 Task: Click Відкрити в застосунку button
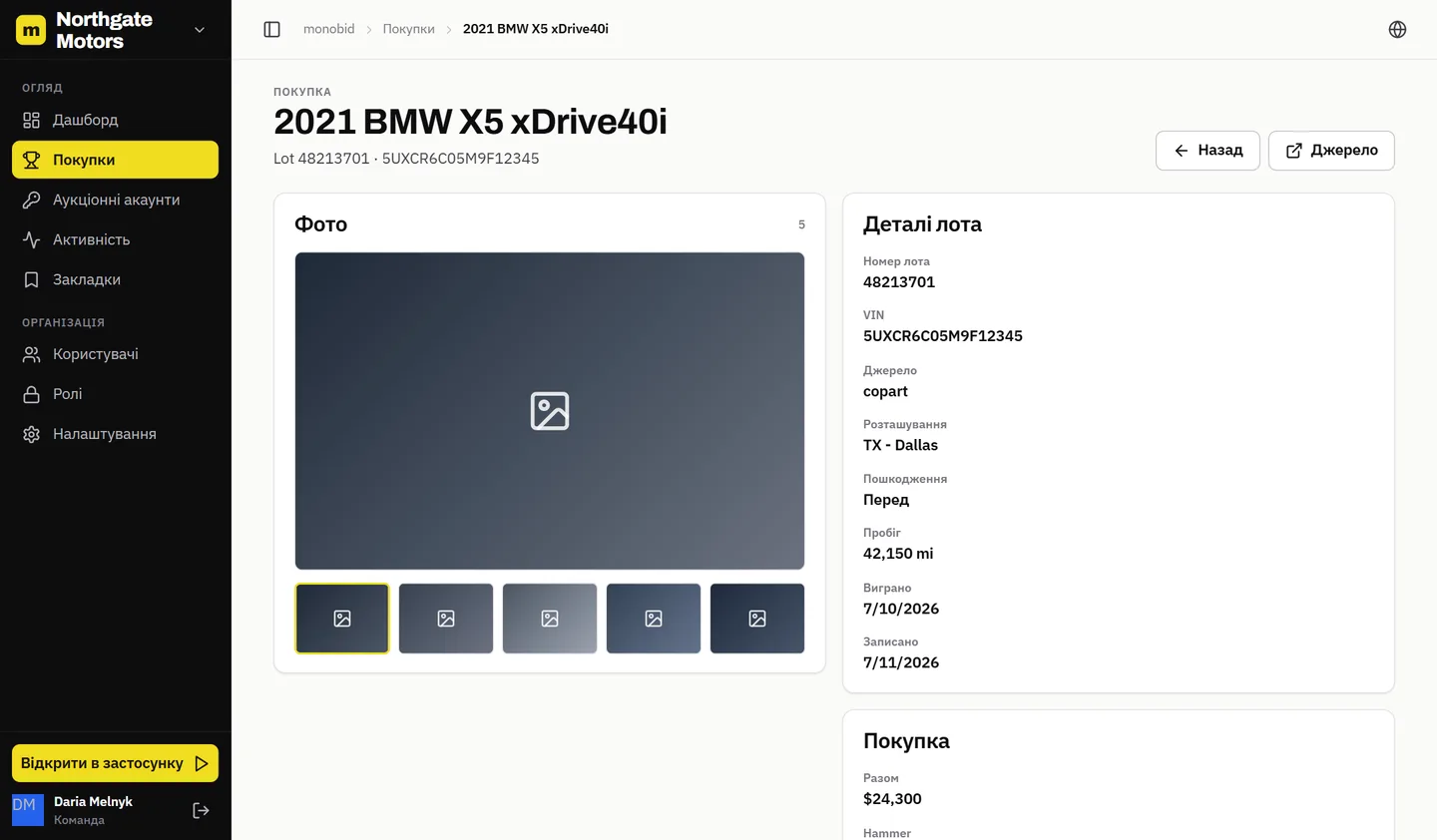(115, 763)
